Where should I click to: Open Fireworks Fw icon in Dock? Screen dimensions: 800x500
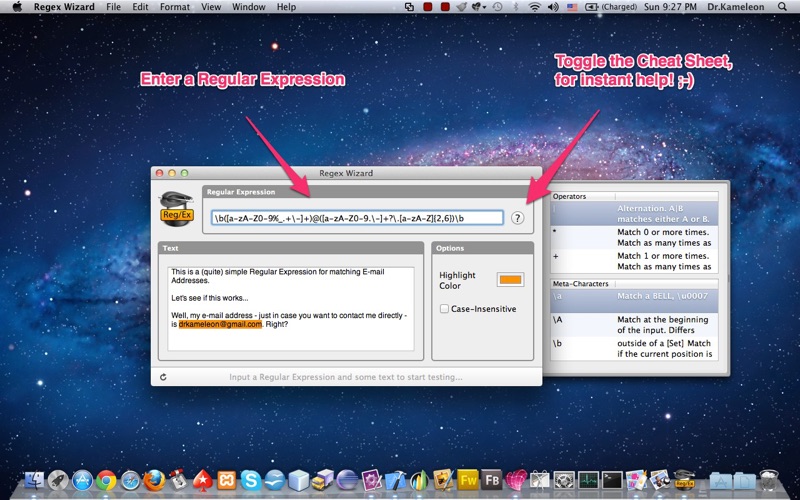[468, 480]
